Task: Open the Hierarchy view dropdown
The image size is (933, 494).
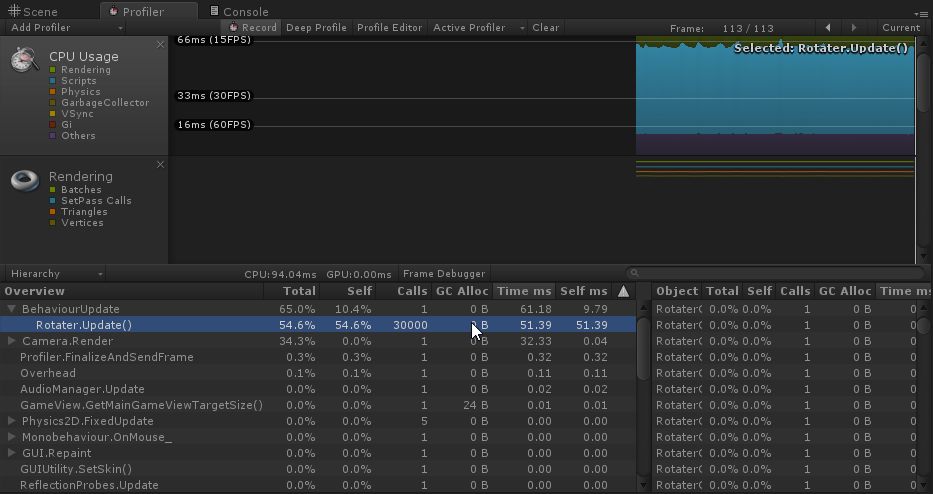Action: 56,274
